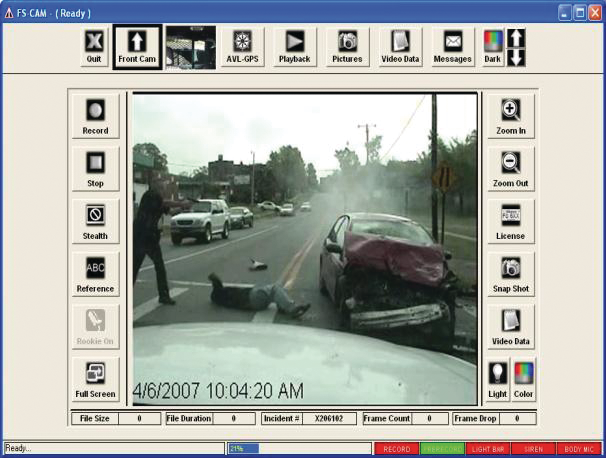Open Playback mode
This screenshot has width=606, height=458.
[x=295, y=46]
